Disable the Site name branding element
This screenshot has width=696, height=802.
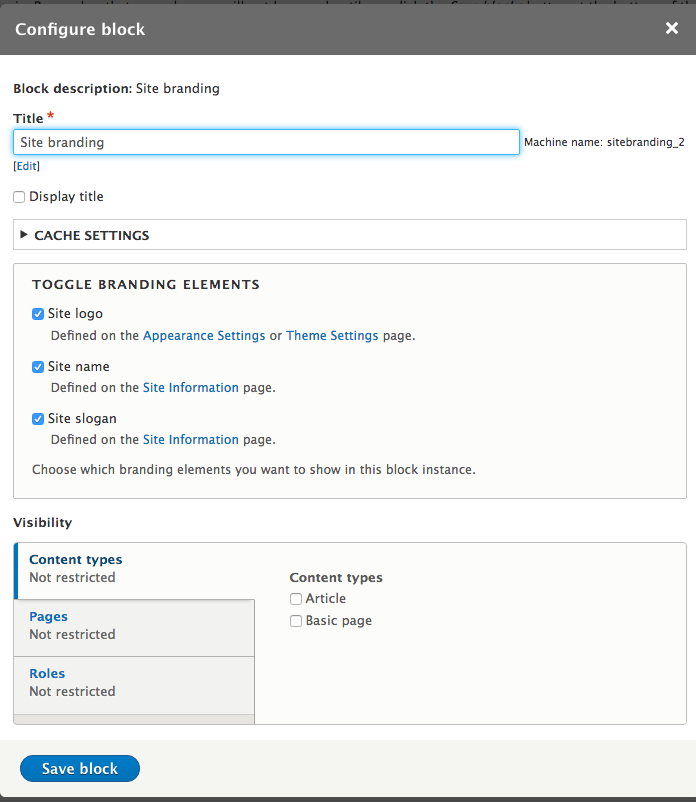coord(38,366)
